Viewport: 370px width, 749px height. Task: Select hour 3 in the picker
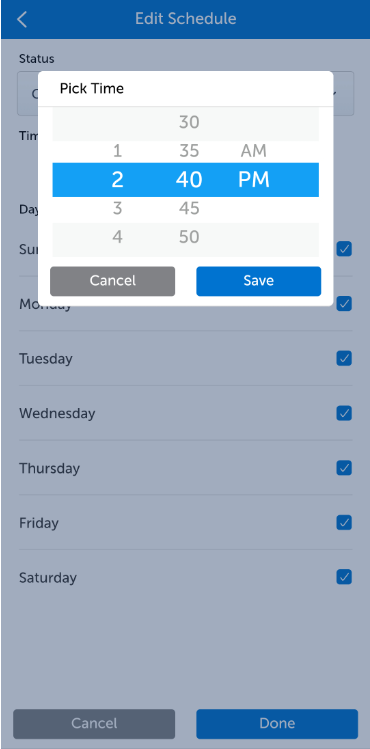[x=117, y=209]
